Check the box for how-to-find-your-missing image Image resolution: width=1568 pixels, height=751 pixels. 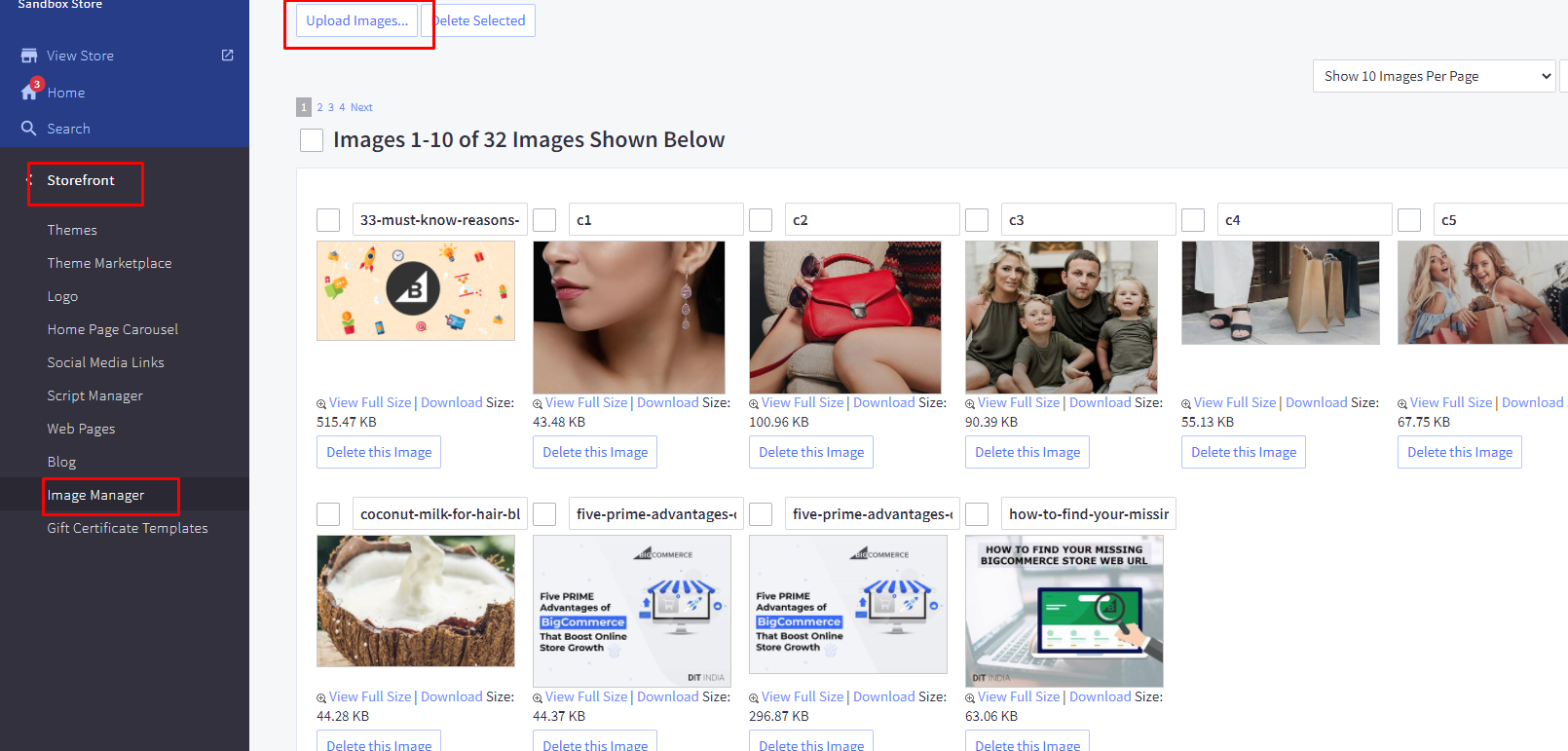click(977, 514)
